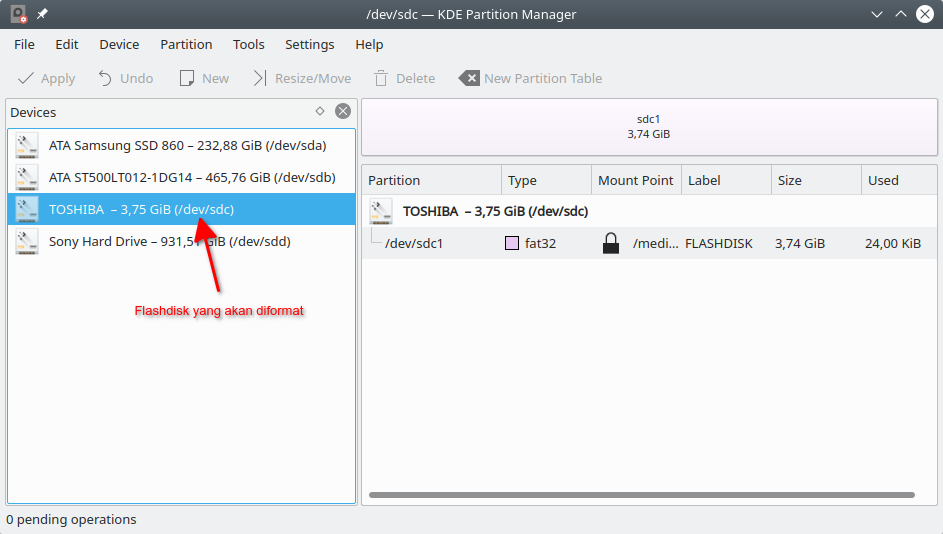Screen dimensions: 943x534
Task: Open the Partition menu
Action: [x=186, y=44]
